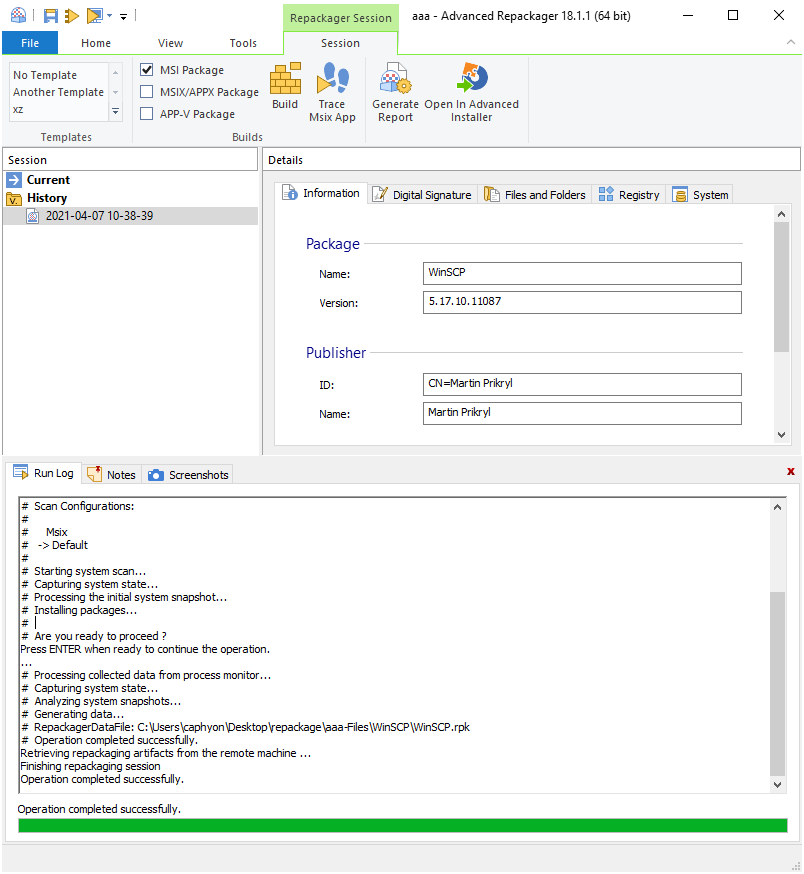Focus the Version field 5.17.10.11087

(582, 302)
